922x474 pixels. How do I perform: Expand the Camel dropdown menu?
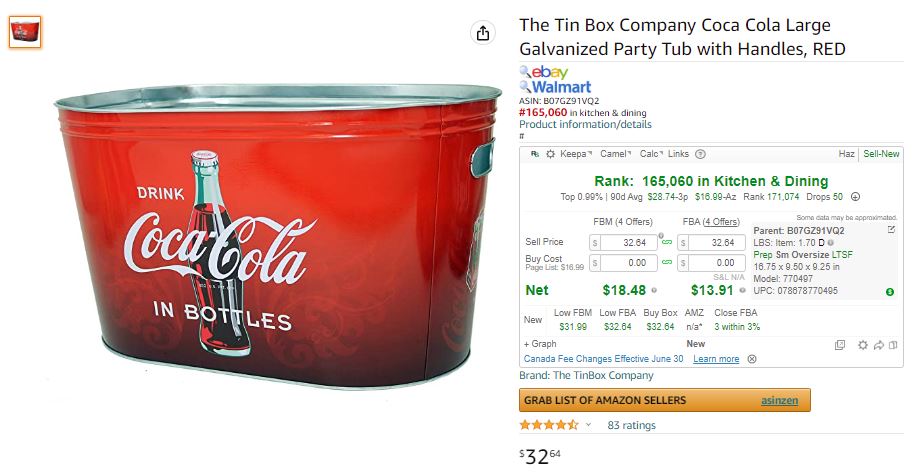tap(615, 154)
